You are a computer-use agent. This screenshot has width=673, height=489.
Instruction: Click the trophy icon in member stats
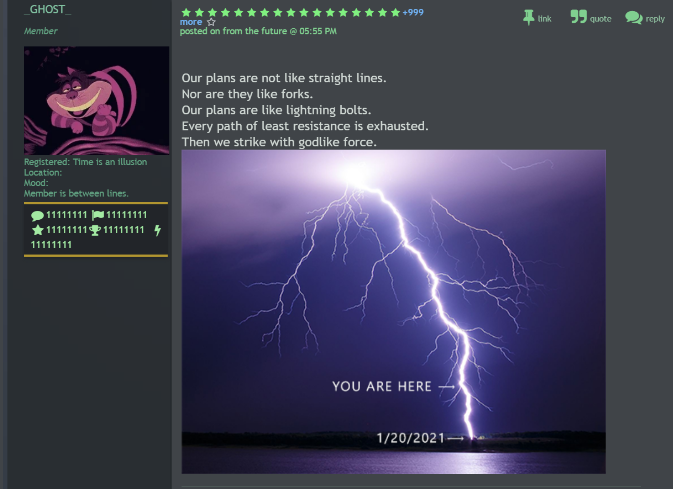pyautogui.click(x=95, y=230)
